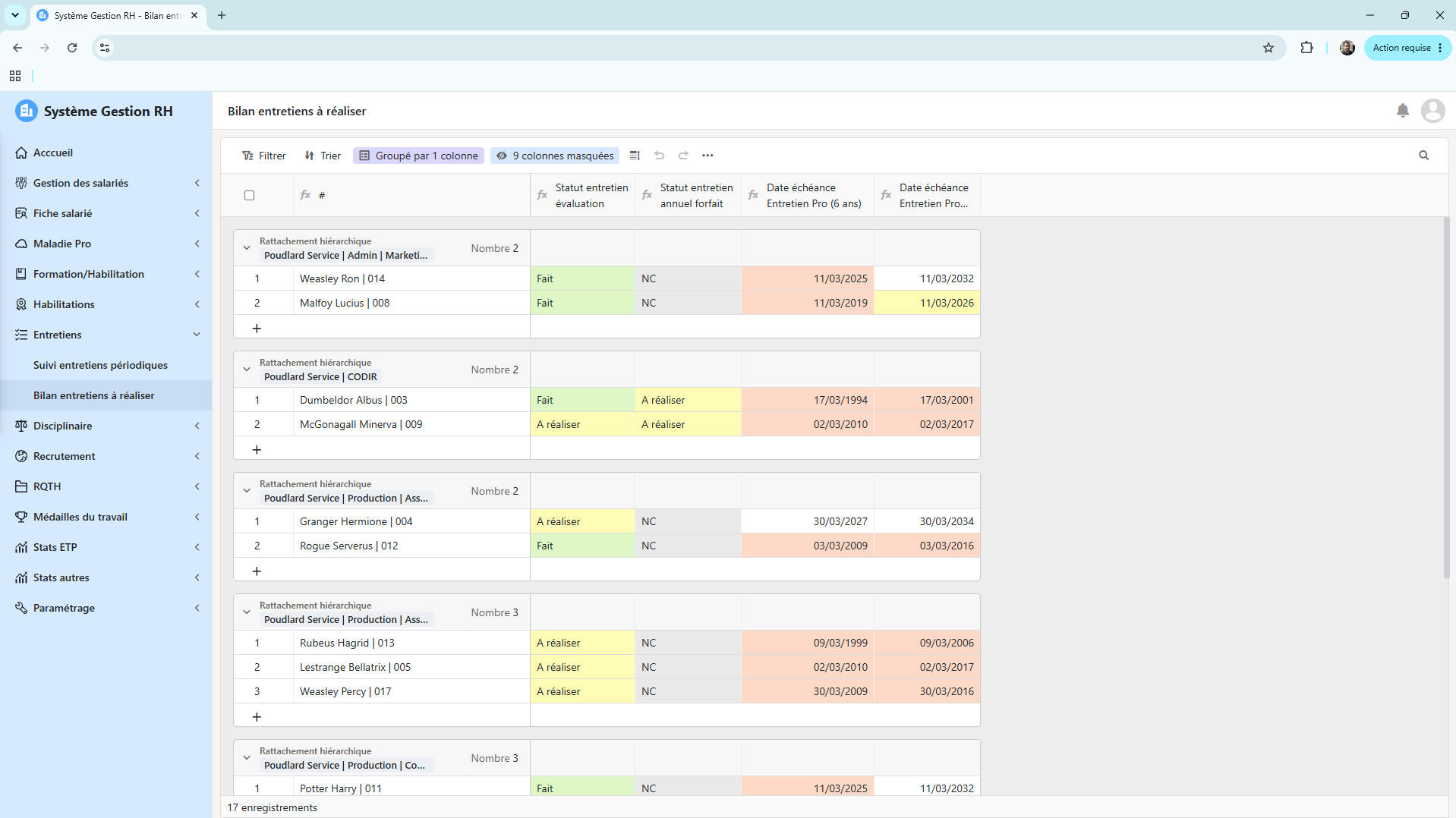Open the notifications bell
The height and width of the screenshot is (818, 1456).
1403,111
